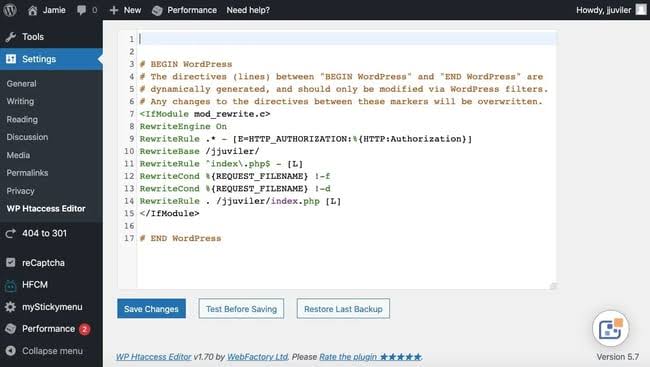Go to General settings

(22, 83)
